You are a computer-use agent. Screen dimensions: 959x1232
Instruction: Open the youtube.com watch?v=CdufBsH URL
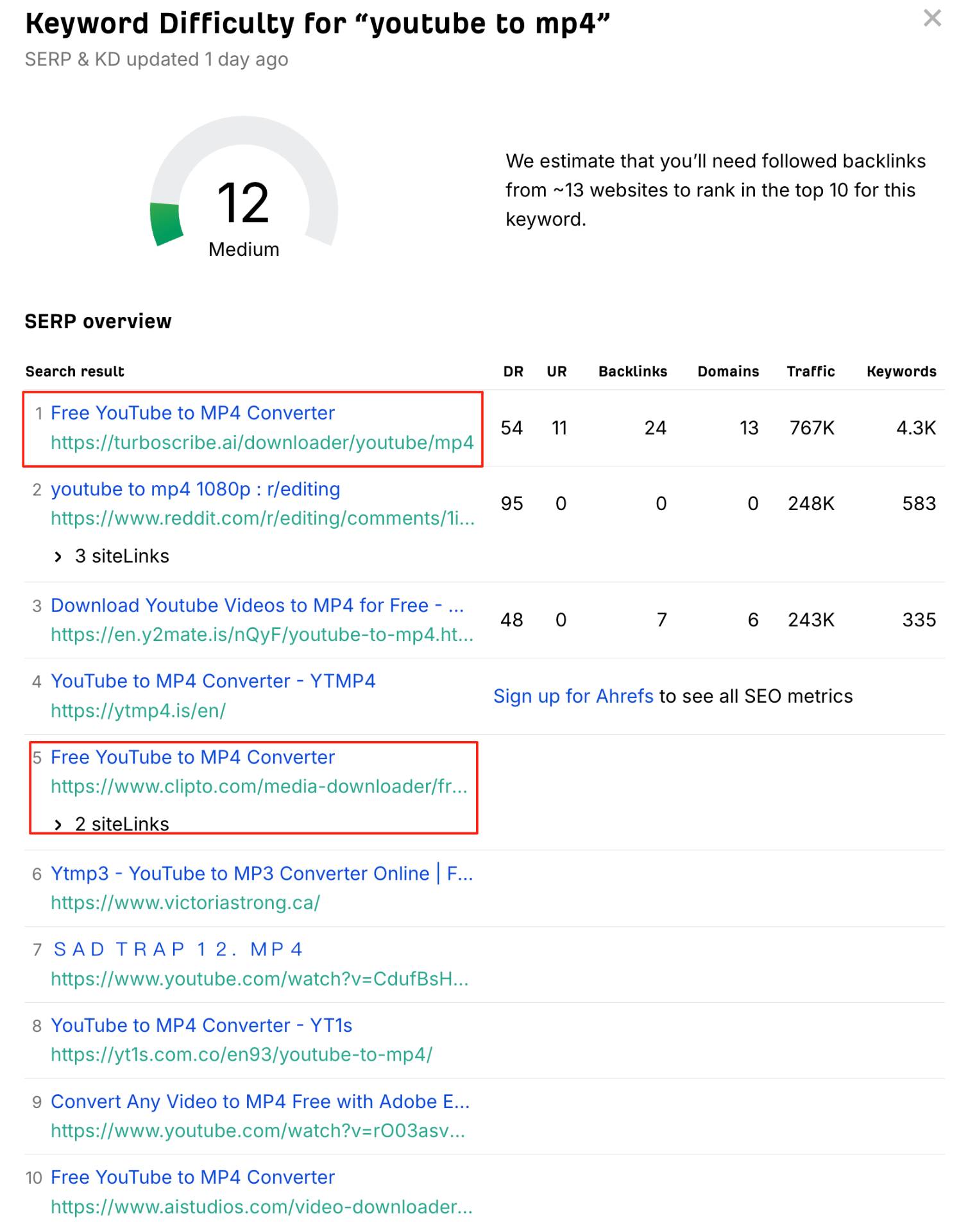click(x=260, y=979)
